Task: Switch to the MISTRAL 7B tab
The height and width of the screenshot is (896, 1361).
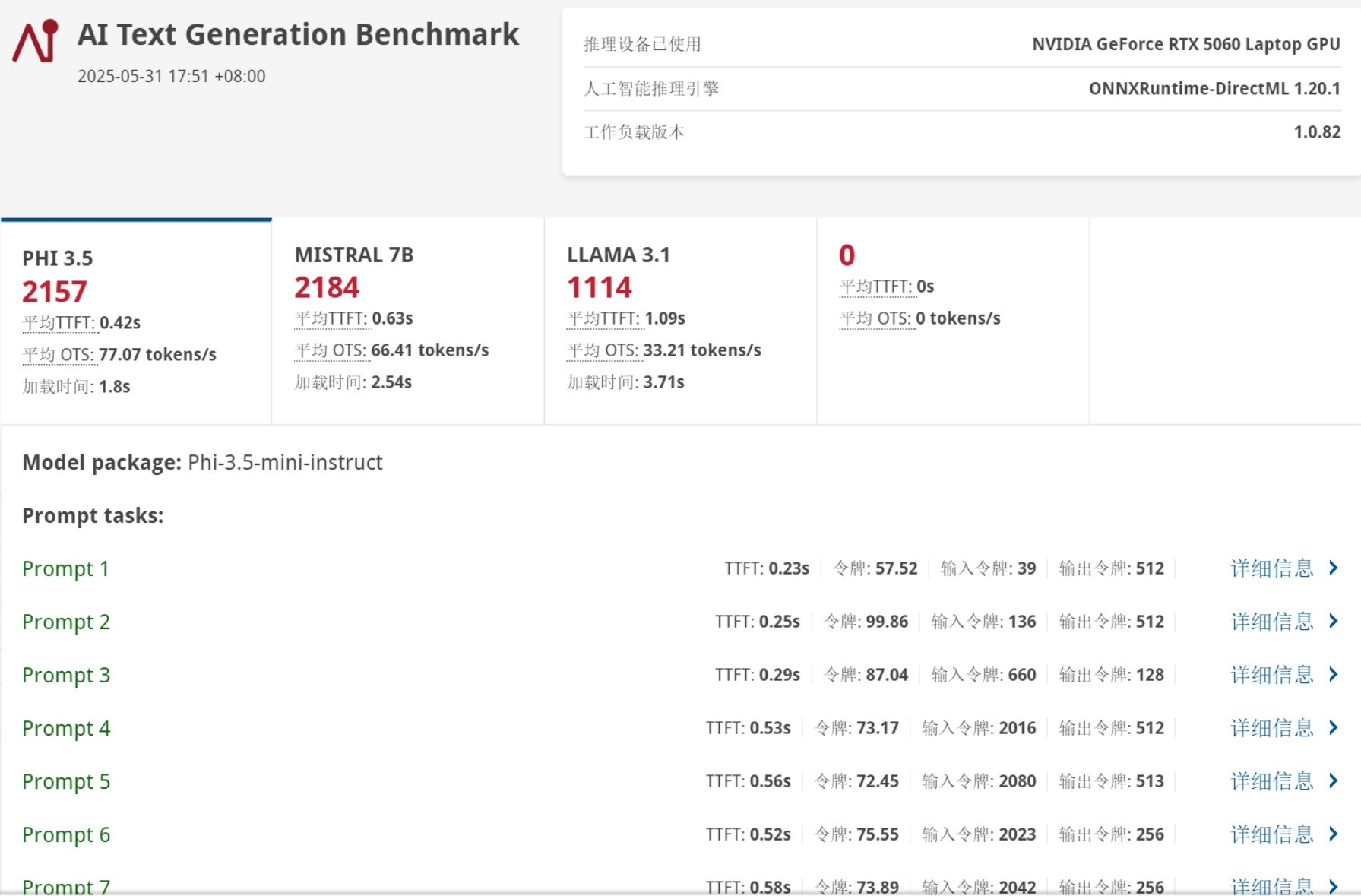Action: [x=407, y=319]
